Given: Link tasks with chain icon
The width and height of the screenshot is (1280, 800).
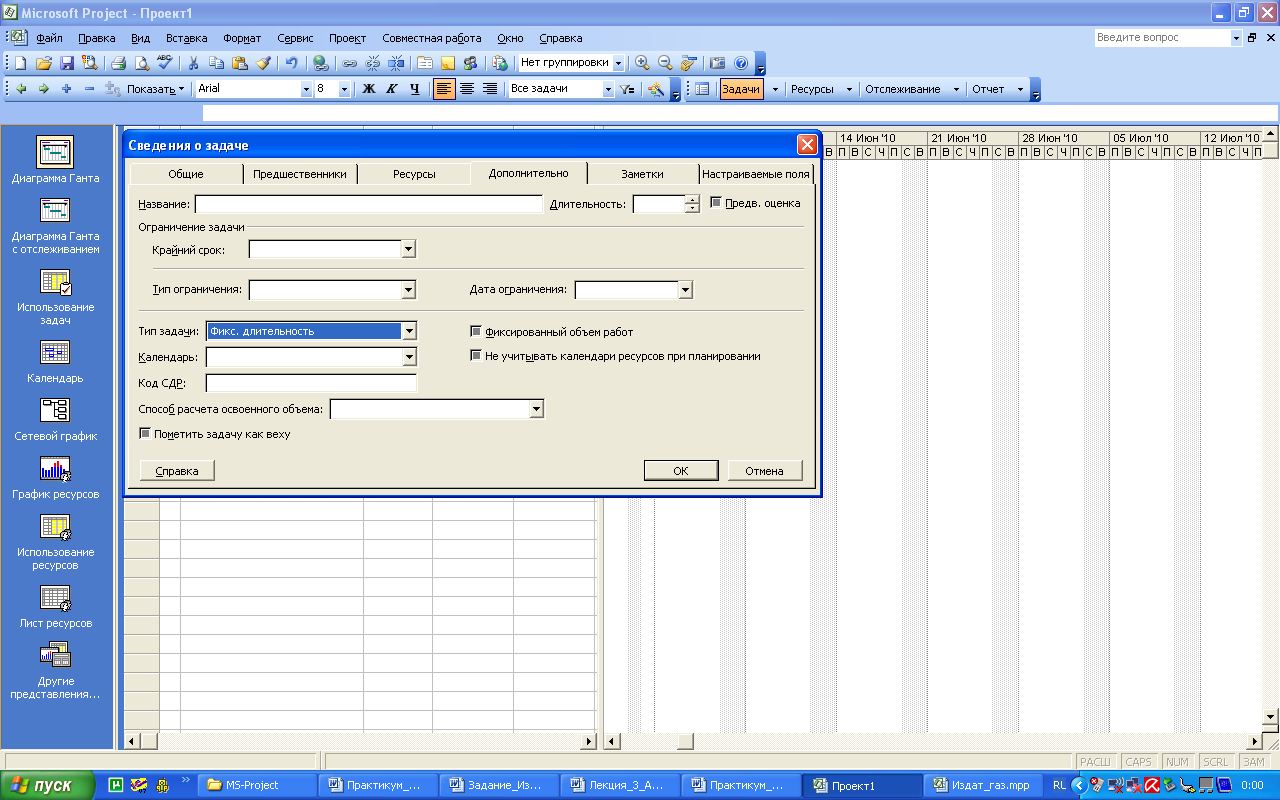Looking at the screenshot, I should pos(349,62).
